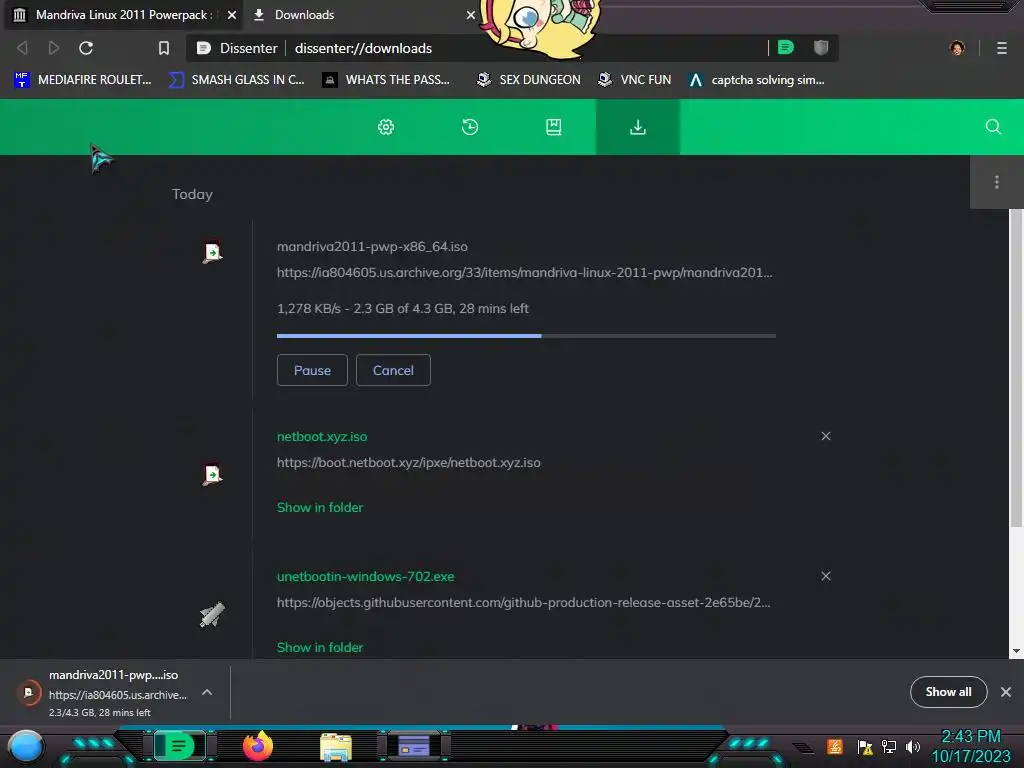
Task: Open the browser hamburger menu
Action: coord(1001,48)
